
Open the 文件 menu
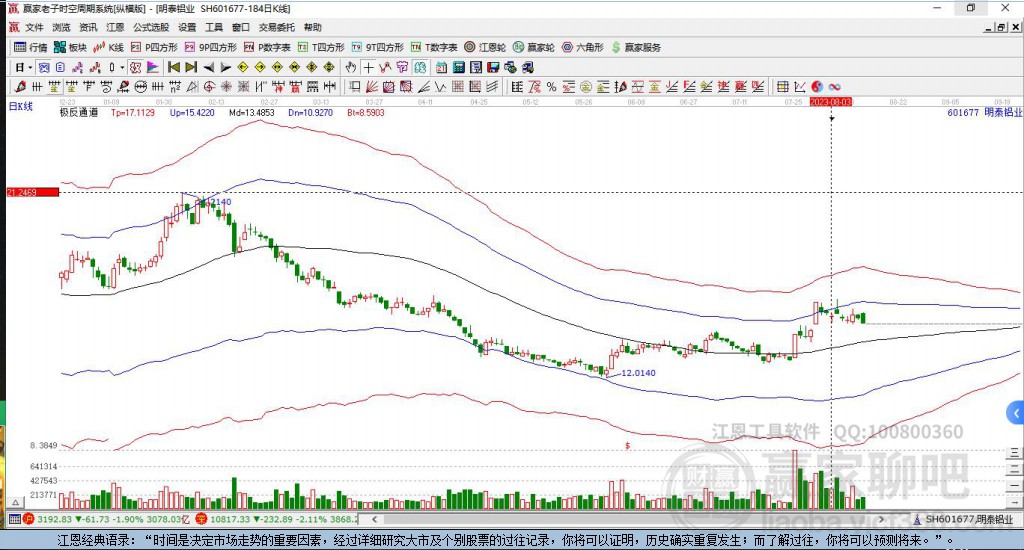click(x=34, y=27)
